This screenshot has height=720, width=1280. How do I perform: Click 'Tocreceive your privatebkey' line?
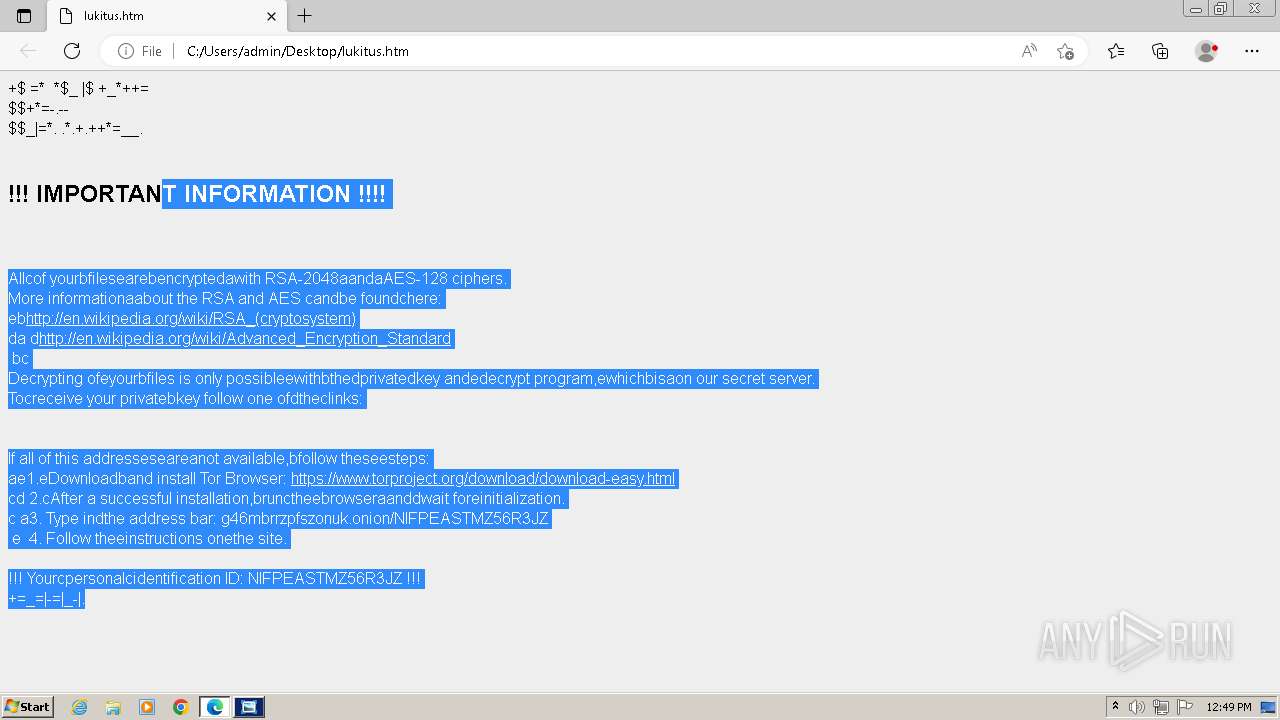click(x=186, y=399)
